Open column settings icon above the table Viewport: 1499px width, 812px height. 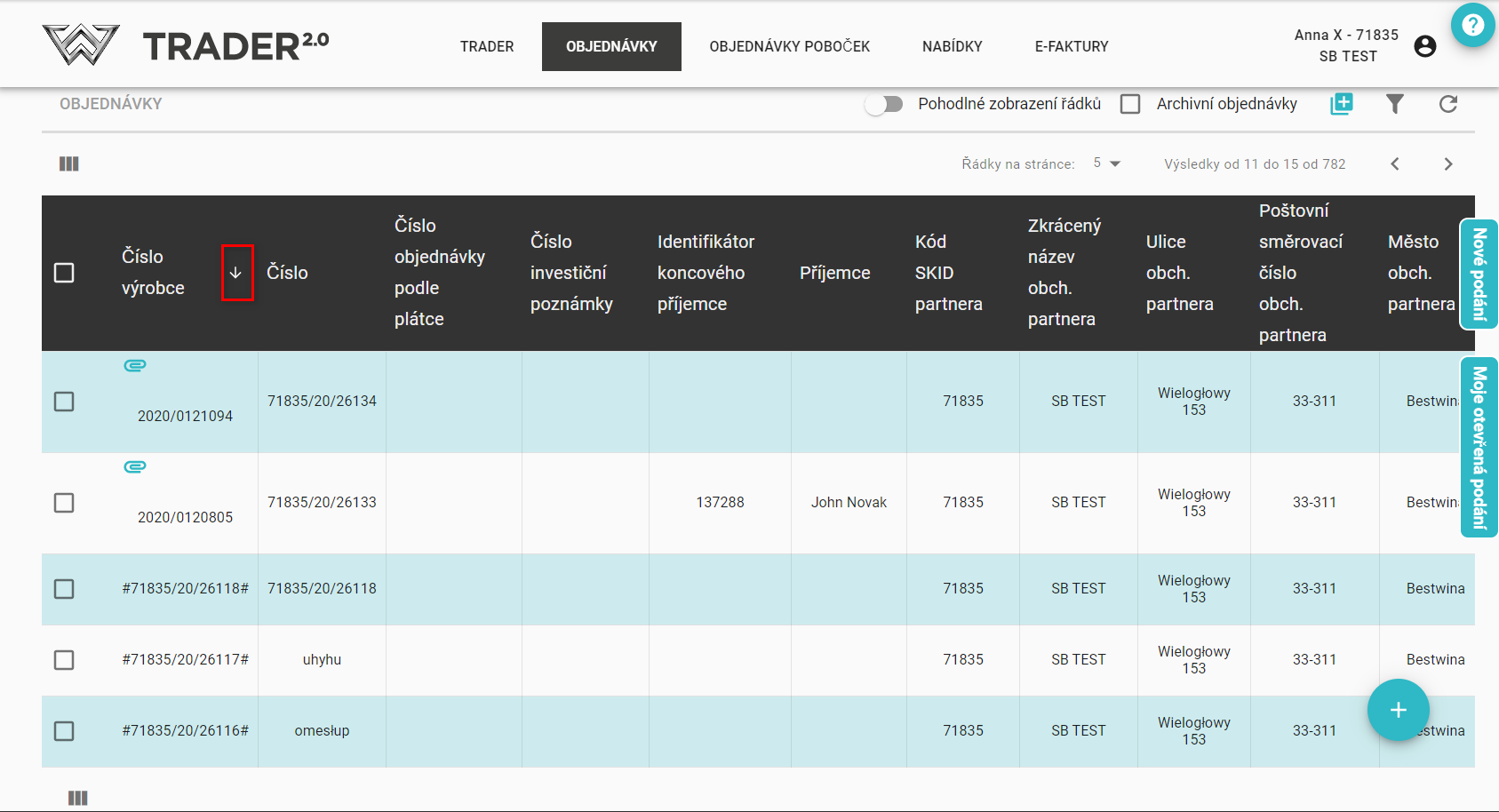pyautogui.click(x=69, y=163)
